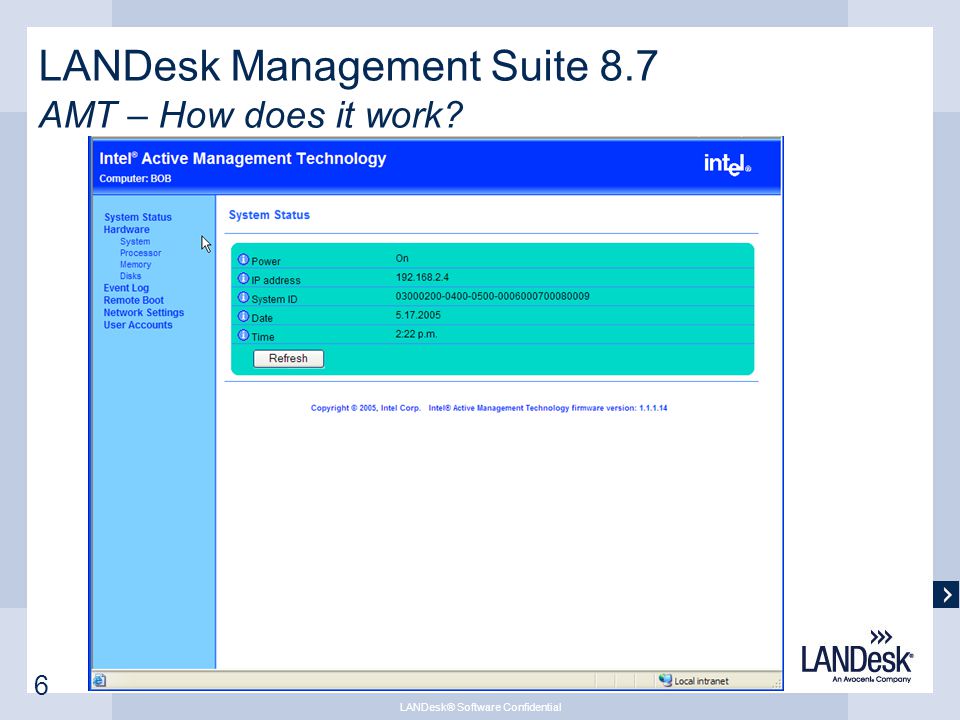The height and width of the screenshot is (720, 960).
Task: Click the info icon beside Date
Action: [x=243, y=317]
